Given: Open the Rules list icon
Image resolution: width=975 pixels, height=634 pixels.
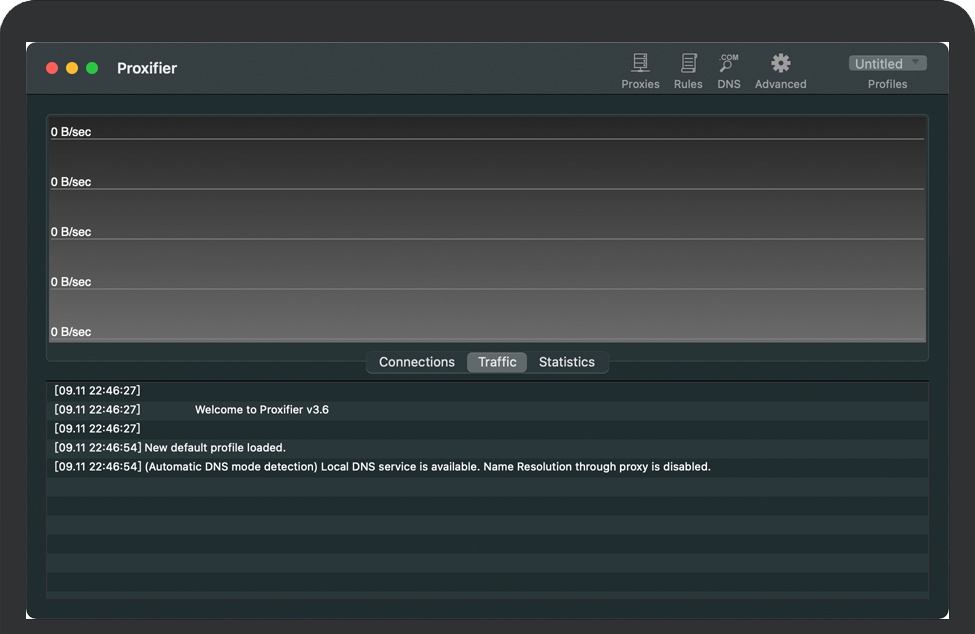Looking at the screenshot, I should (688, 64).
